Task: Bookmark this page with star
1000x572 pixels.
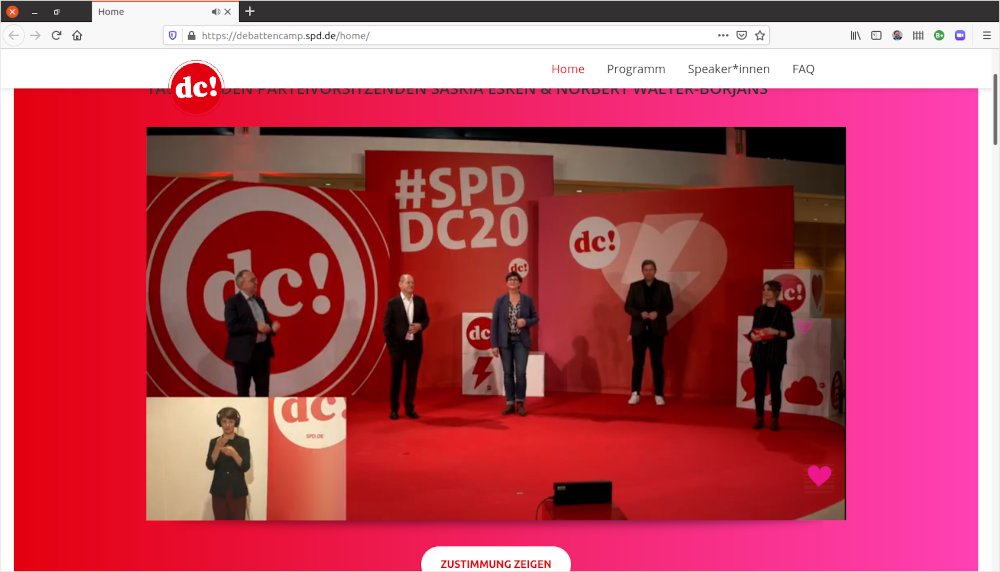Action: point(760,36)
